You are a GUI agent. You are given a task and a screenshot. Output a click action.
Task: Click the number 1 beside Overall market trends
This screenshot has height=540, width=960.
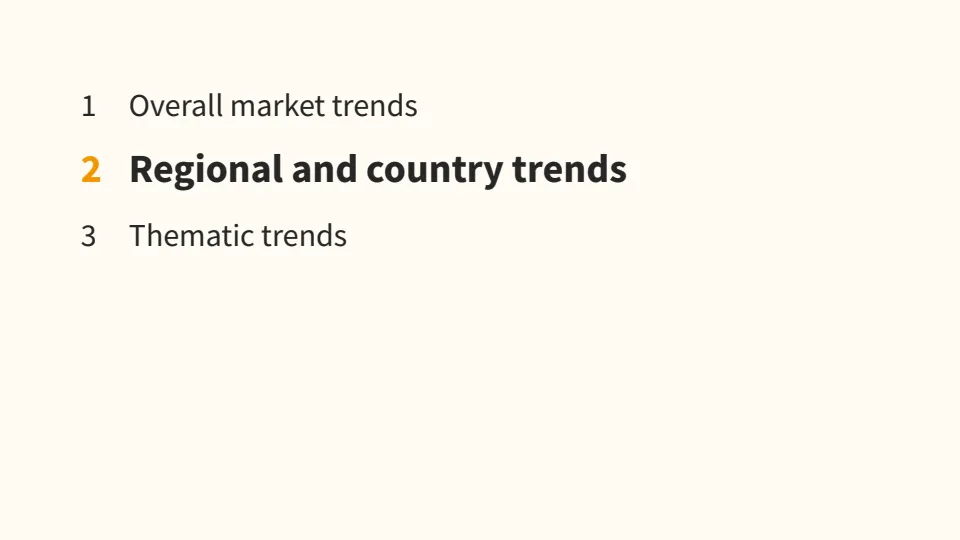89,107
